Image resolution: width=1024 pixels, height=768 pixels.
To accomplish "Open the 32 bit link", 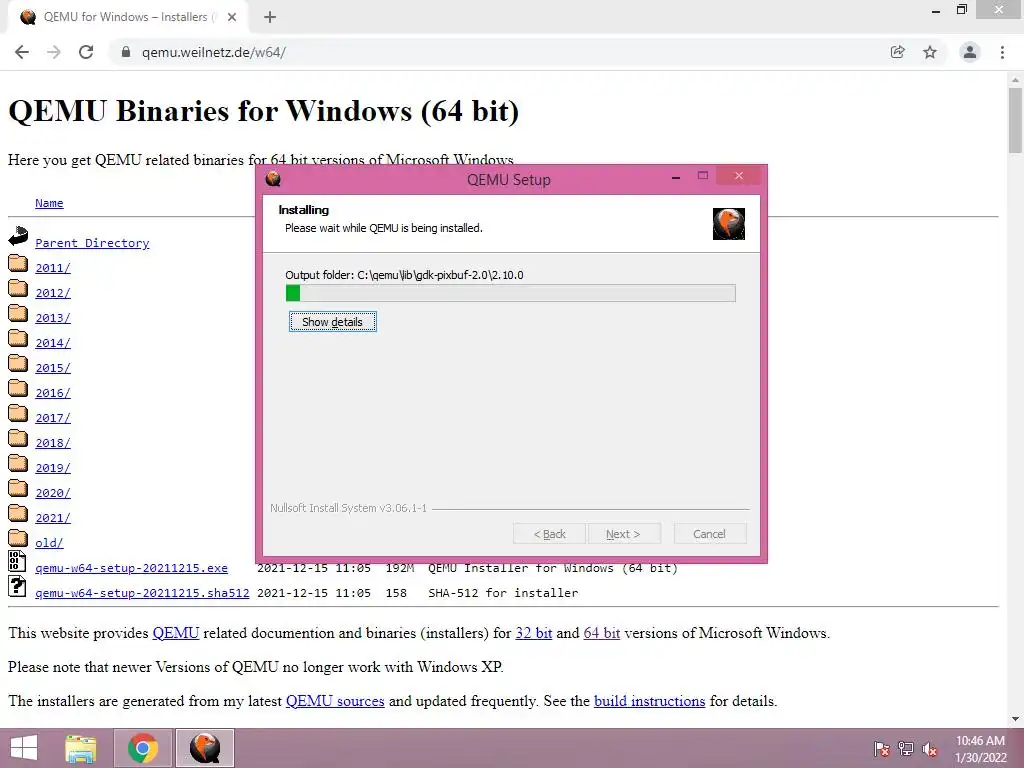I will 534,633.
